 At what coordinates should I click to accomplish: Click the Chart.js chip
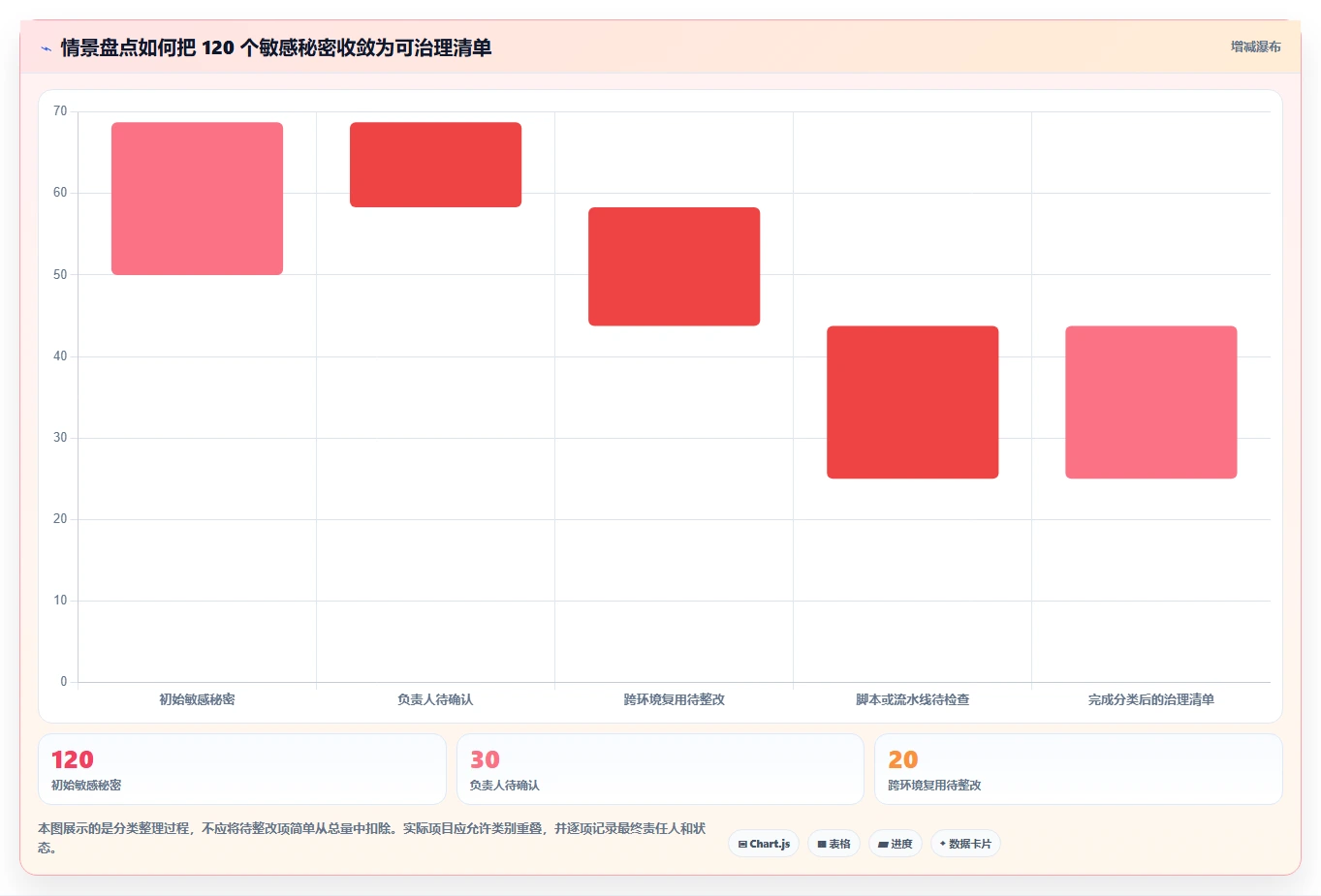(x=764, y=844)
